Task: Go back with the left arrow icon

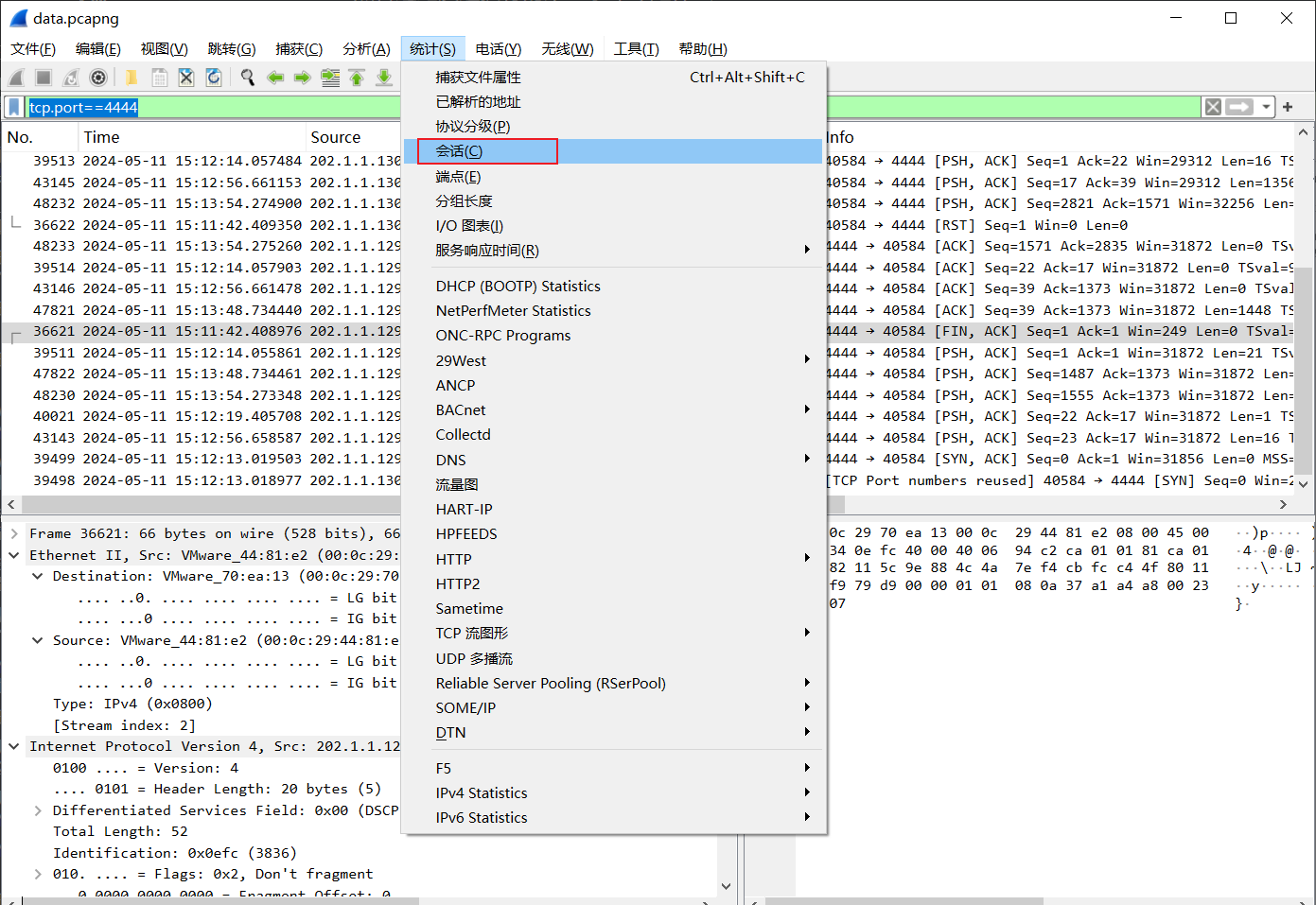Action: [x=275, y=78]
